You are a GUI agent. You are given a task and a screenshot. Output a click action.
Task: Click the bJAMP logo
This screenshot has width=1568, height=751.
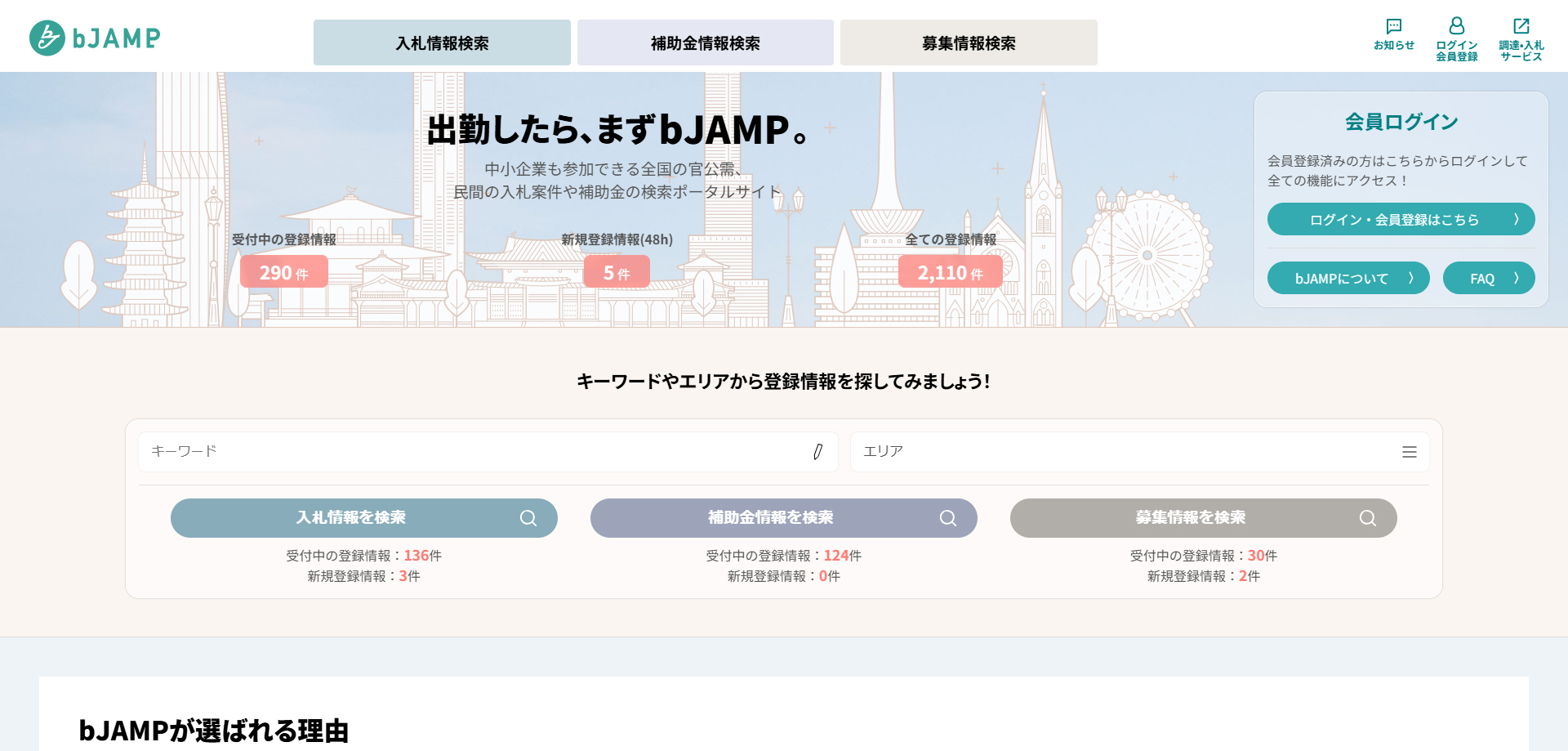coord(95,38)
